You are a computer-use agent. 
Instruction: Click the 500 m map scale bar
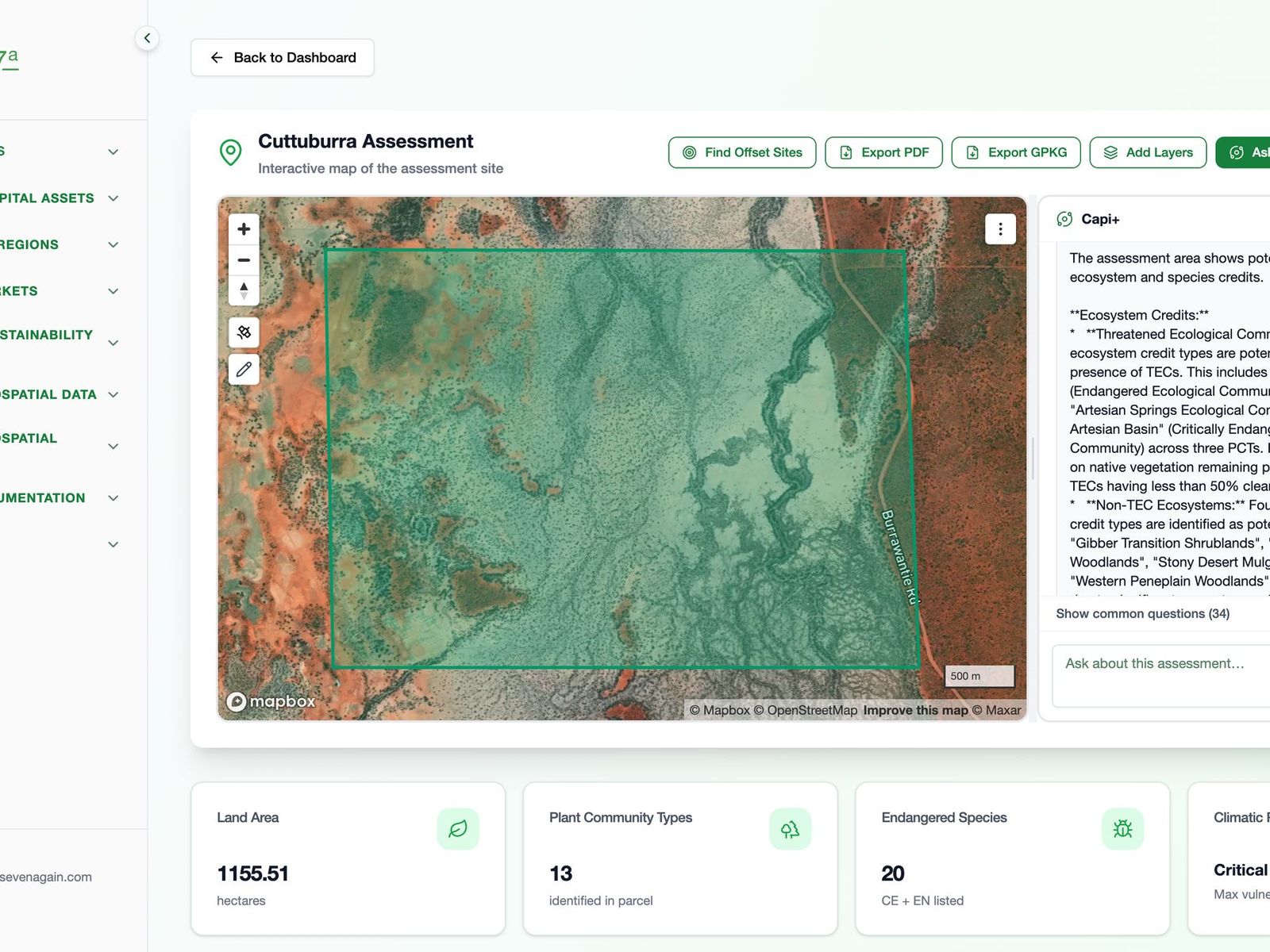coord(979,676)
